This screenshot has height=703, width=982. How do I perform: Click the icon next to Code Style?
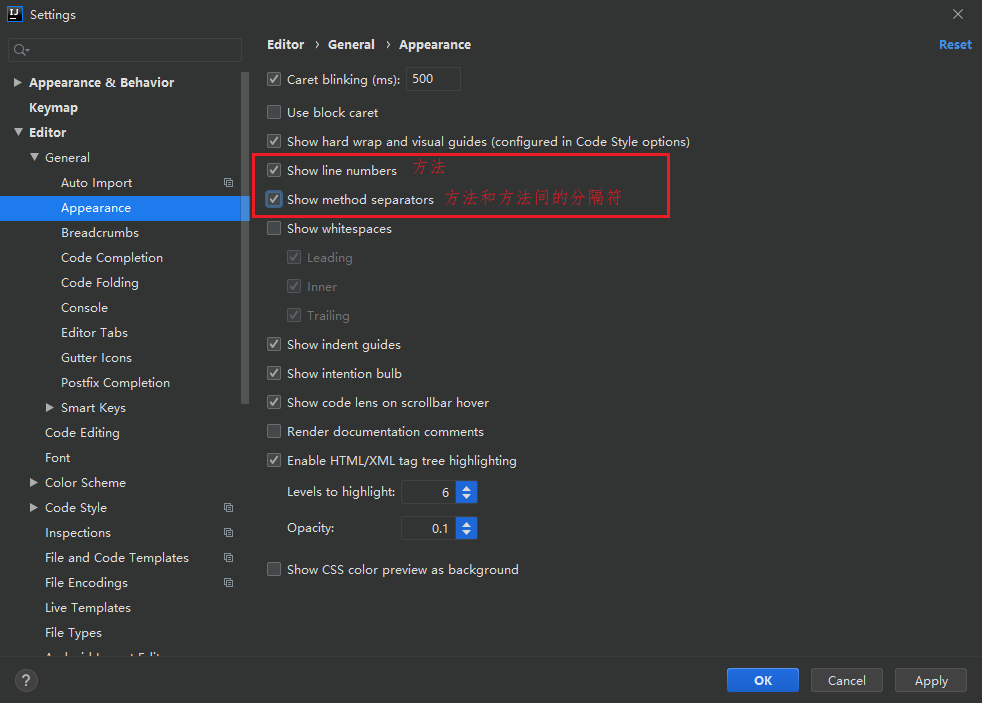pyautogui.click(x=228, y=508)
